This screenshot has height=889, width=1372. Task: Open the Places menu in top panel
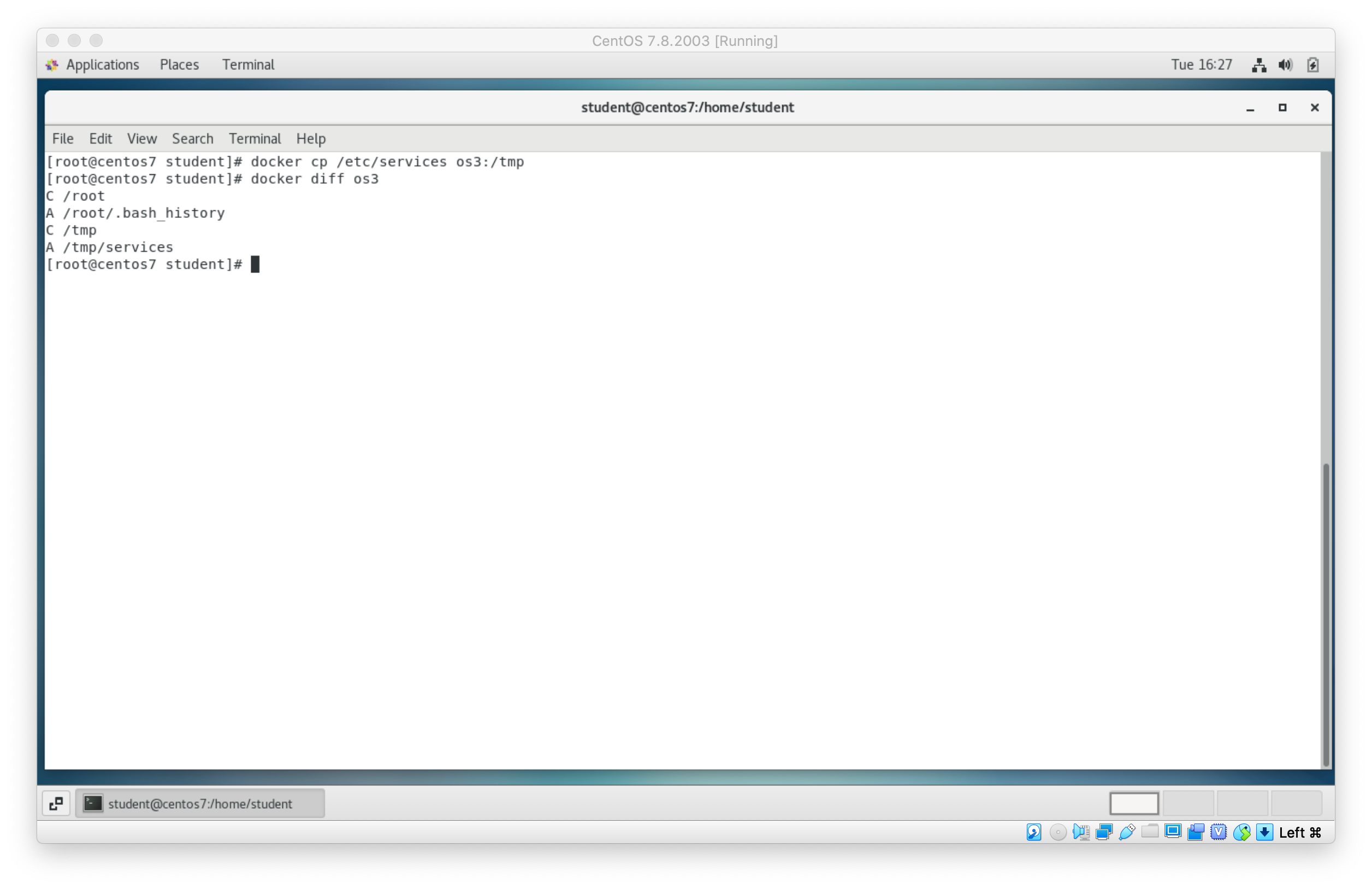click(179, 64)
